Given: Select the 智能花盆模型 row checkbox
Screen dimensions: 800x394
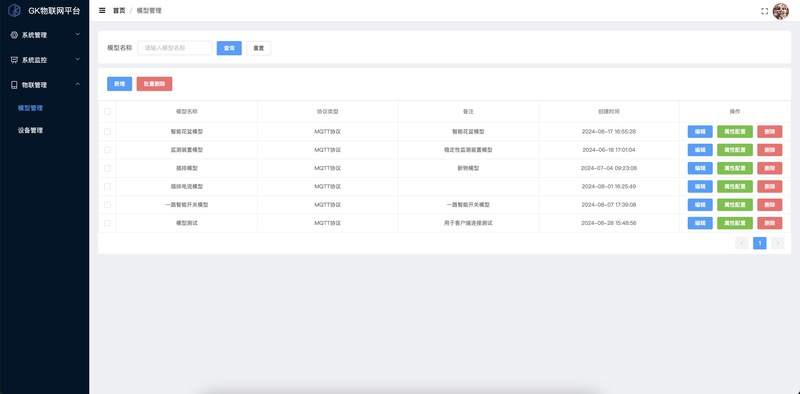Looking at the screenshot, I should click(107, 131).
